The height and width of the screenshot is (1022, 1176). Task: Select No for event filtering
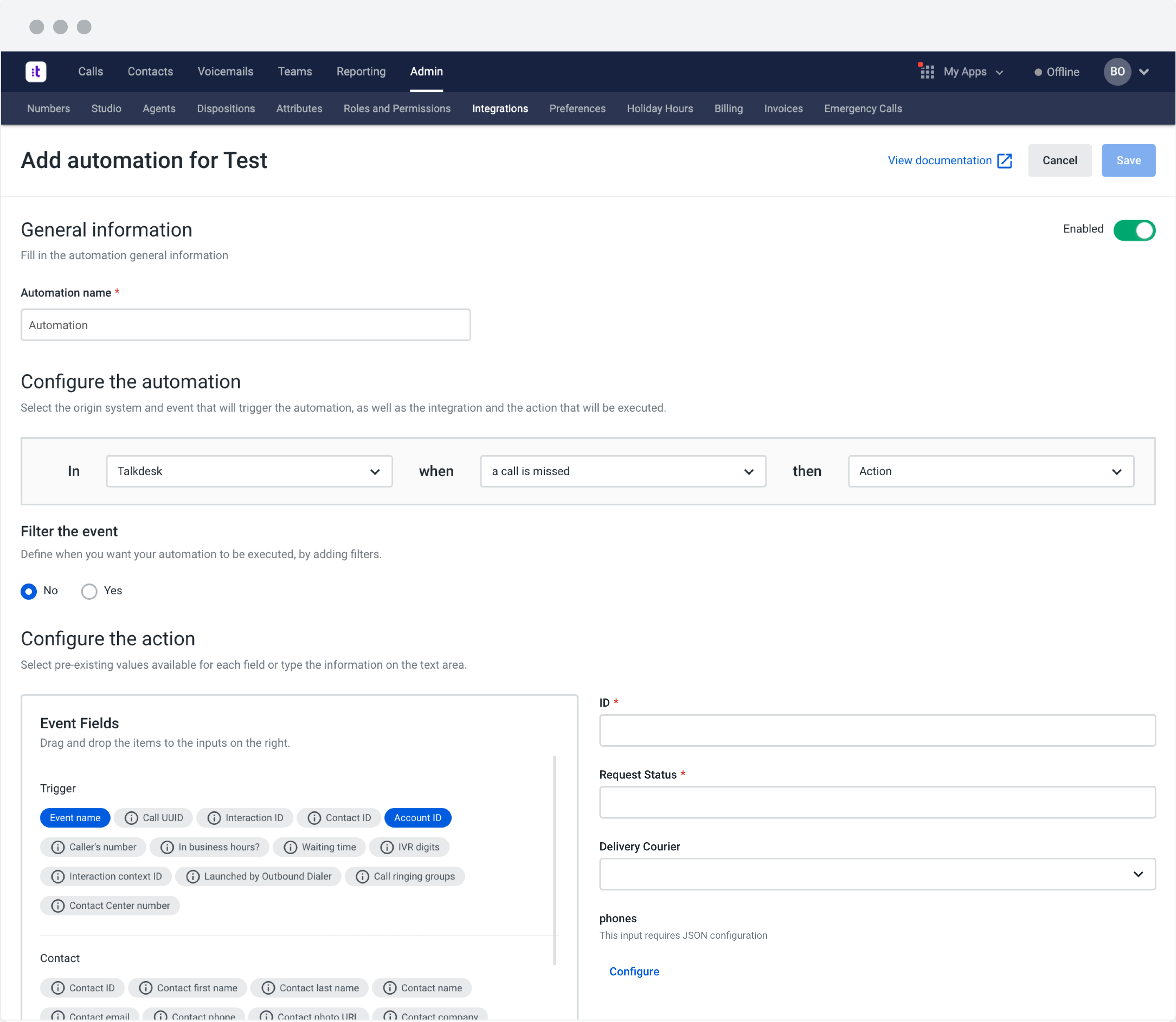click(x=29, y=591)
